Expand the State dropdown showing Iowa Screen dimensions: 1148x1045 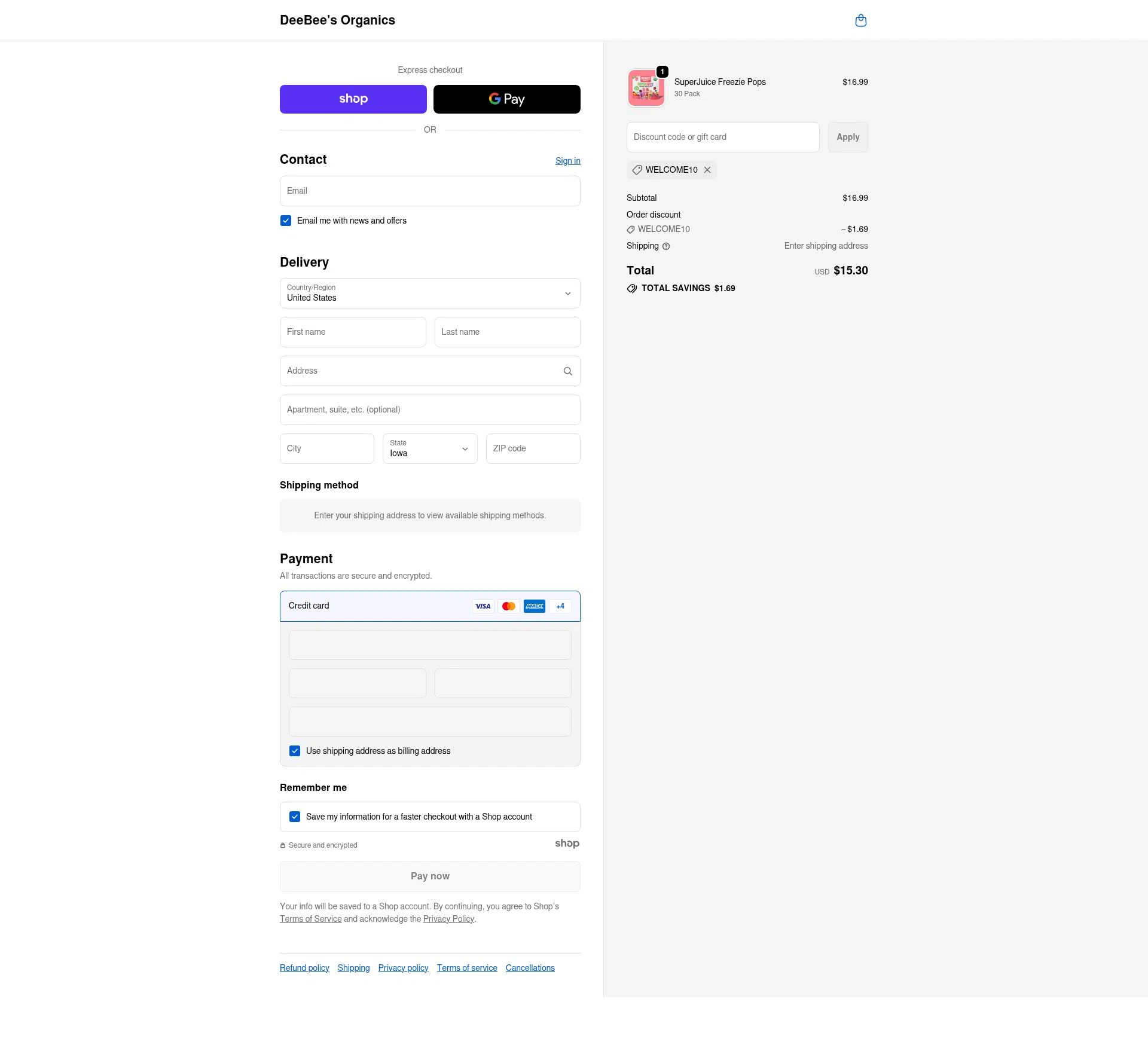click(429, 448)
